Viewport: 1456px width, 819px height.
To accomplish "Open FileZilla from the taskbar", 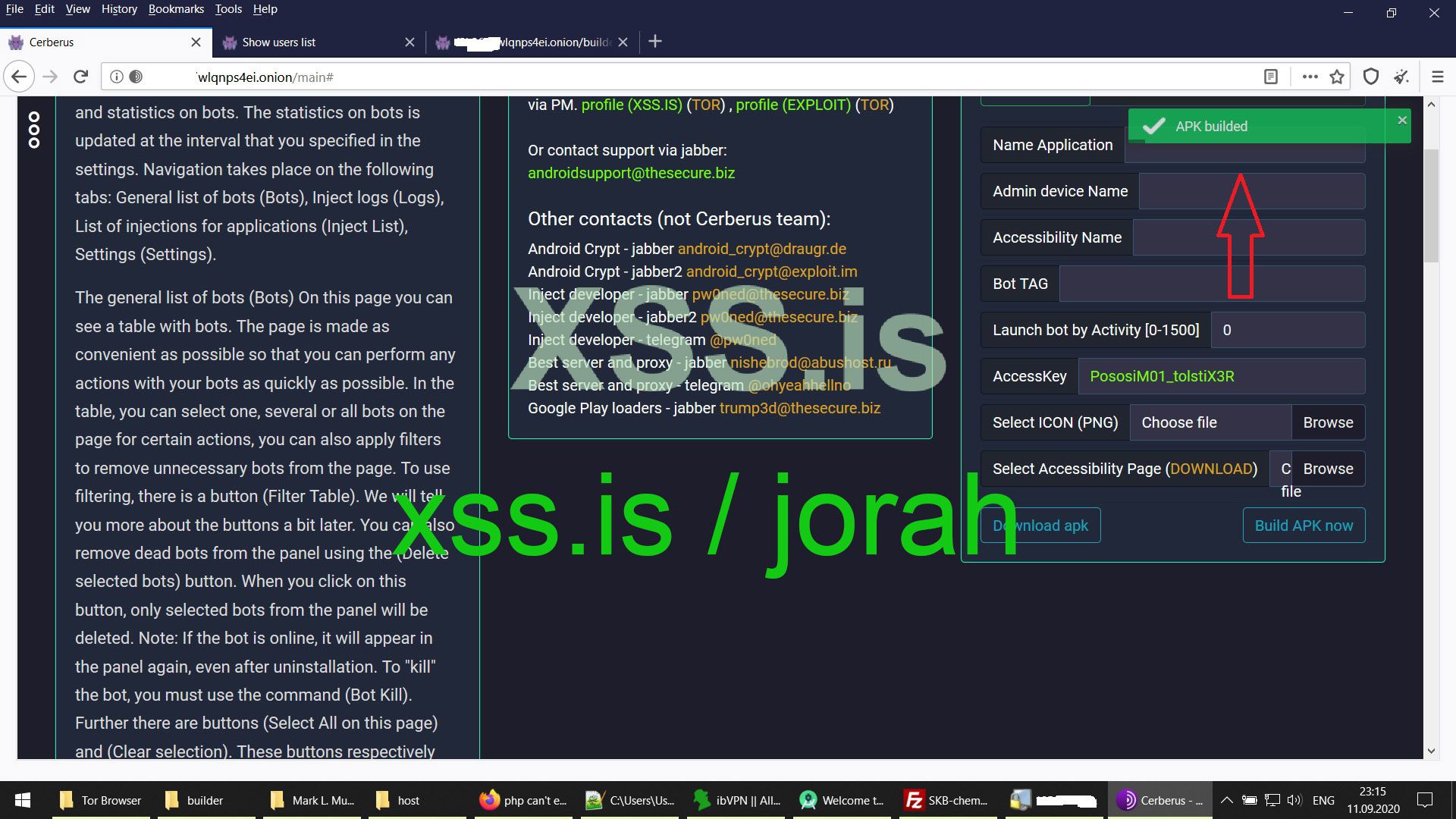I will coord(947,800).
